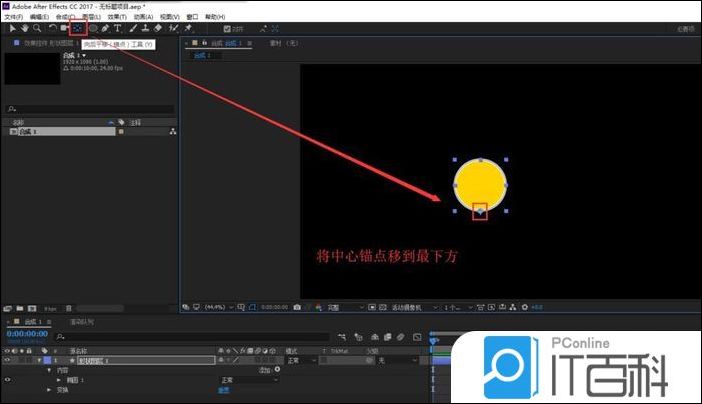Open the Help (帮助) menu
This screenshot has height=404, width=702.
pos(215,17)
